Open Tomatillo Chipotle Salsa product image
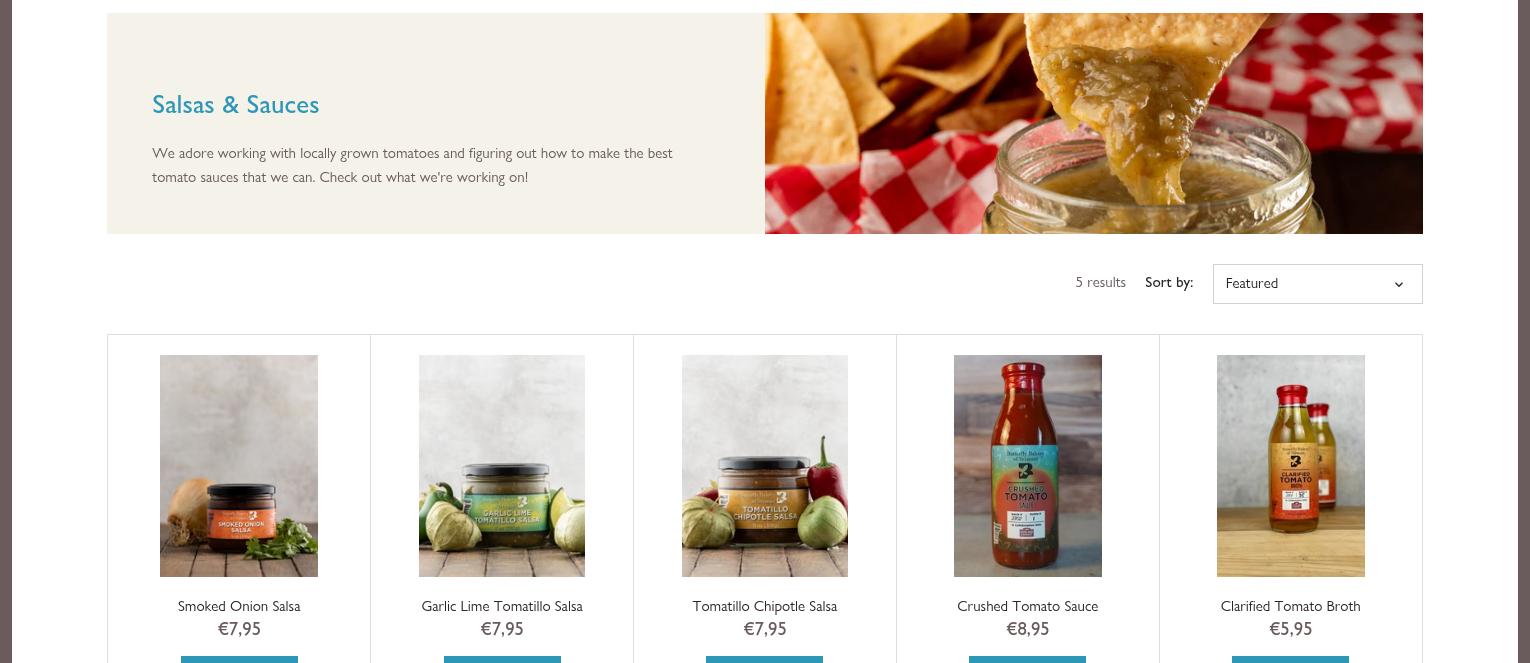The image size is (1530, 663). click(765, 466)
